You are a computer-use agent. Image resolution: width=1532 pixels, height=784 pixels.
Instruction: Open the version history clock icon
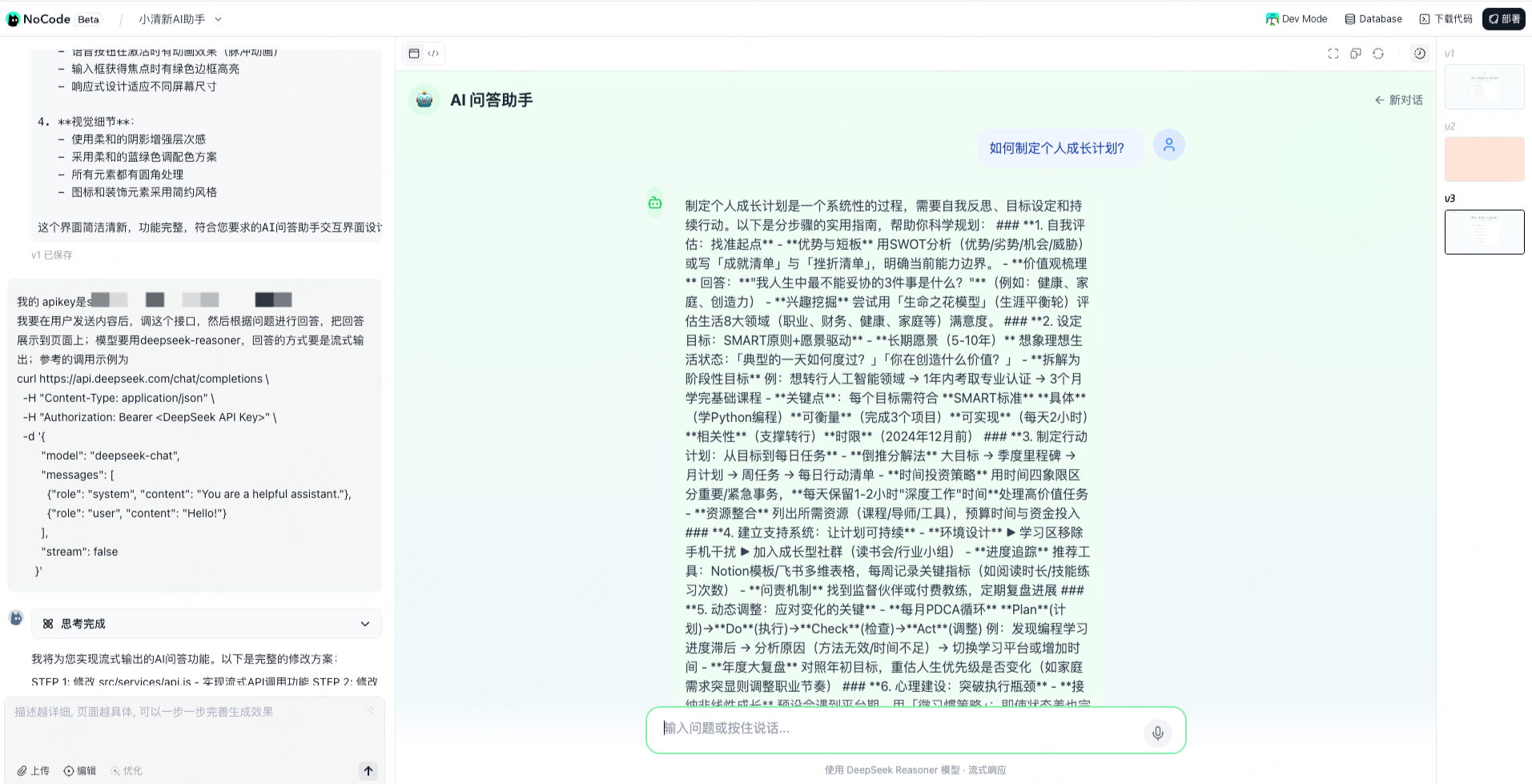click(x=1419, y=53)
